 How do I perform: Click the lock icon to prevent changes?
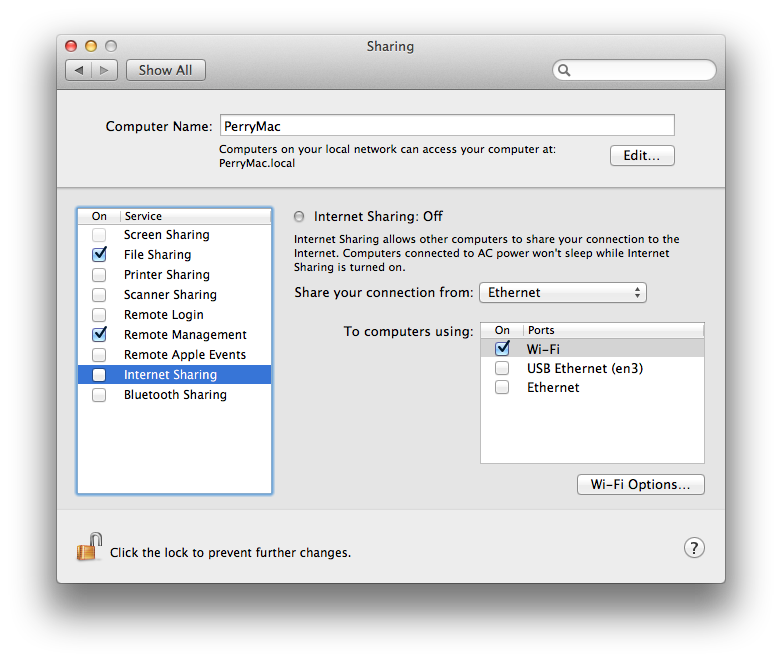[x=89, y=547]
